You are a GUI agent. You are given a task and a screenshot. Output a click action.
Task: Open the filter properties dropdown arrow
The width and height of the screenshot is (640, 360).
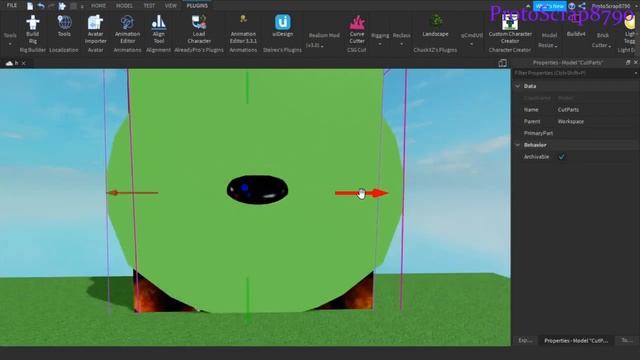(x=636, y=73)
